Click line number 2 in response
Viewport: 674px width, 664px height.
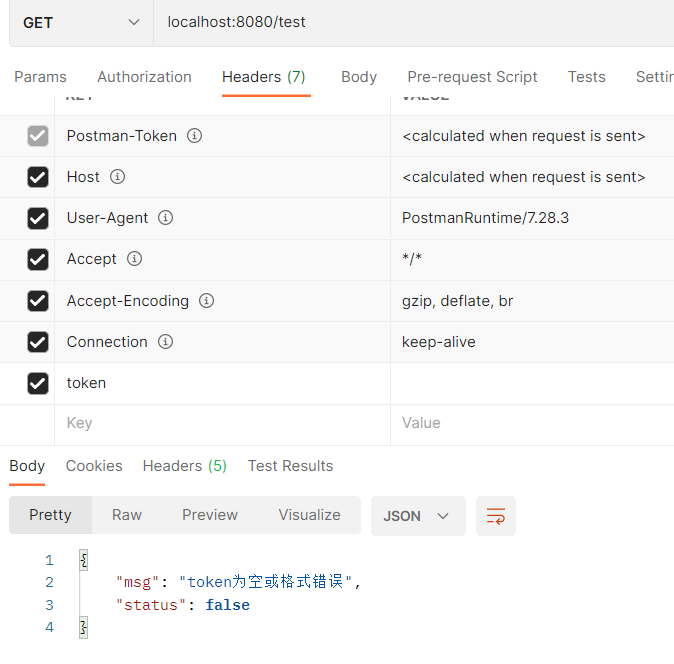tap(49, 582)
